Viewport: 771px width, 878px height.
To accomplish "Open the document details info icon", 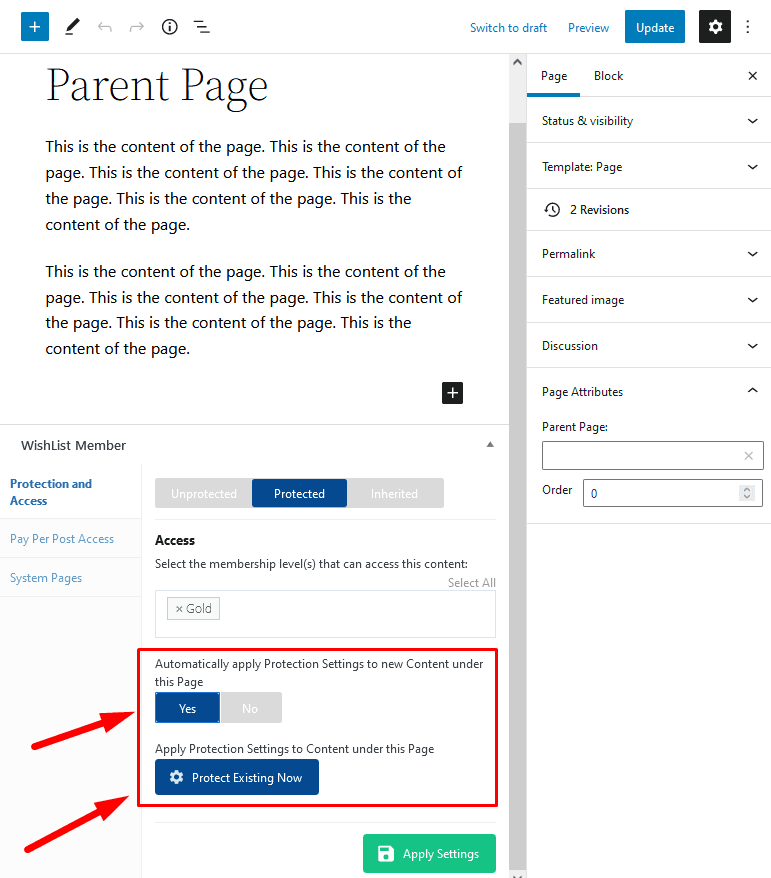I will [170, 27].
